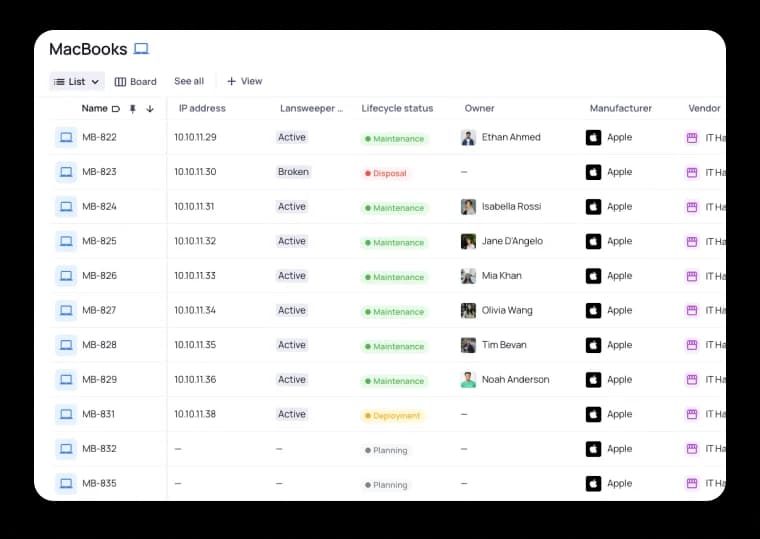The height and width of the screenshot is (539, 760).
Task: Select owner Tim Bevan
Action: (504, 345)
